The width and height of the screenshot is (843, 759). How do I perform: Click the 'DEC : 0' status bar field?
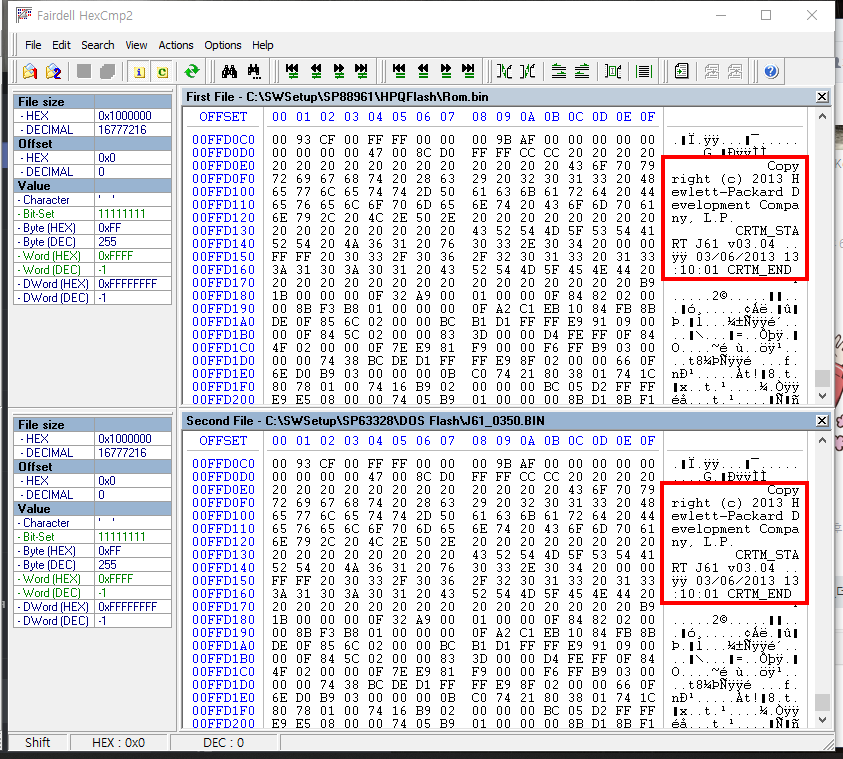tap(223, 742)
